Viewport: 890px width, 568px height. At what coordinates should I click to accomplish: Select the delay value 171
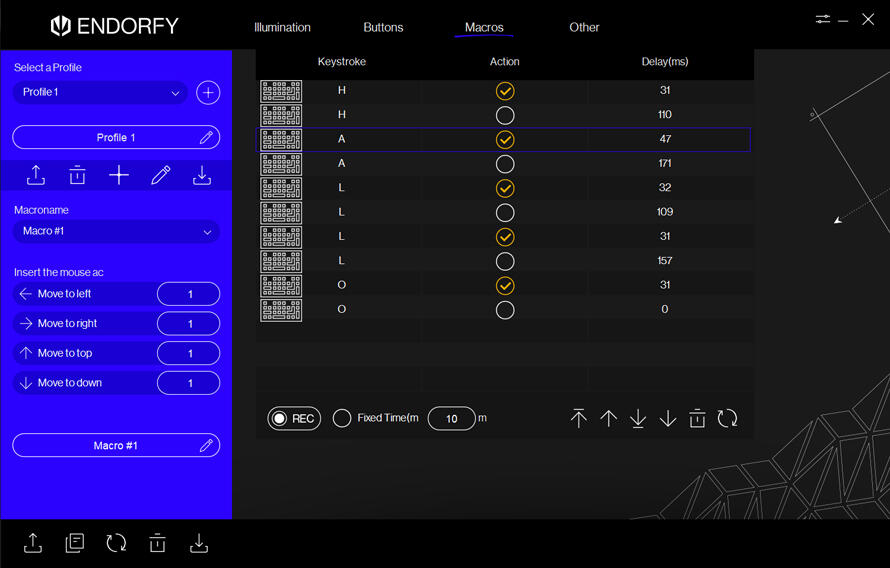pyautogui.click(x=665, y=163)
